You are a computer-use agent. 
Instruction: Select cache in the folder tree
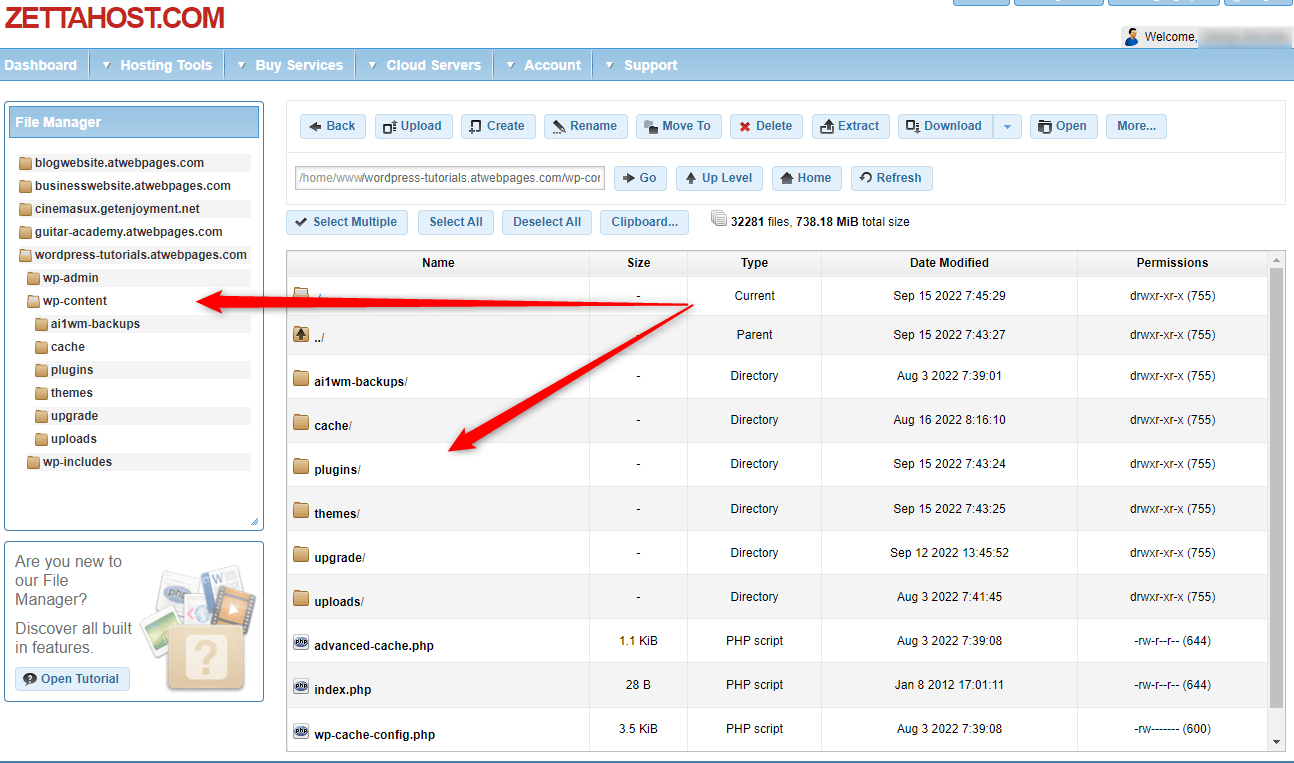[x=68, y=347]
